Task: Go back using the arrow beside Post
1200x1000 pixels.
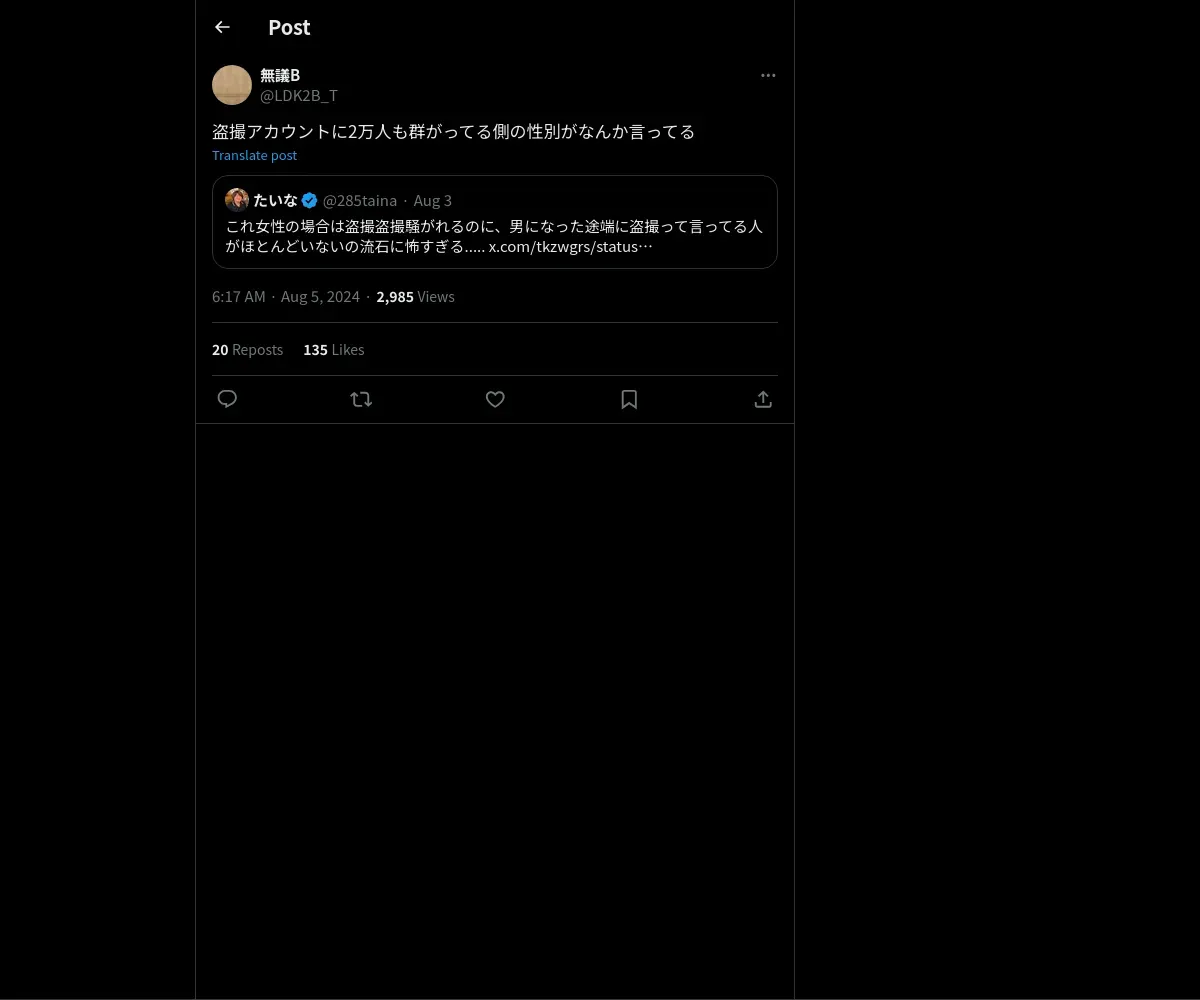Action: (x=222, y=27)
